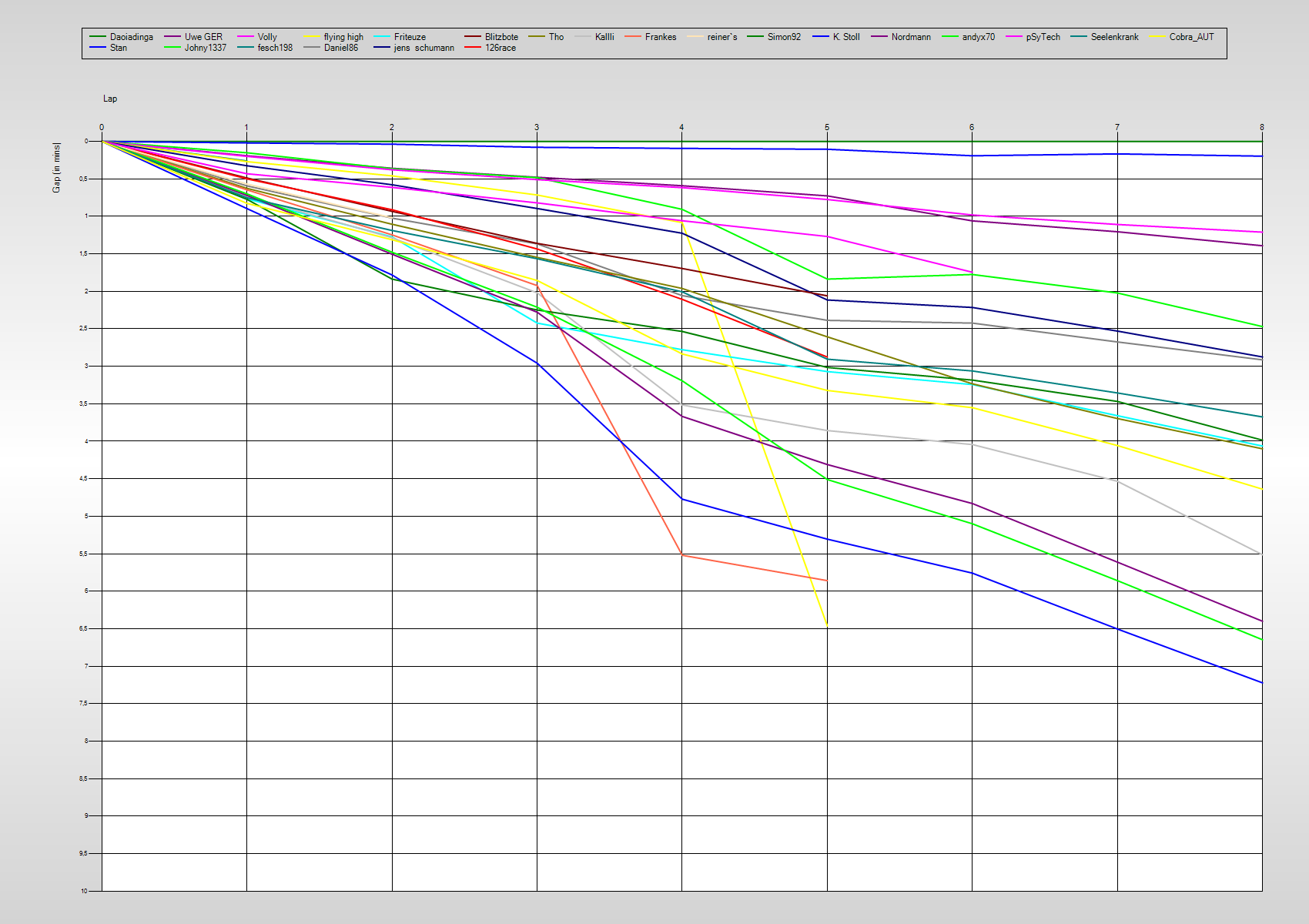
Task: Click lap 5 tick label on top axis
Action: (827, 128)
